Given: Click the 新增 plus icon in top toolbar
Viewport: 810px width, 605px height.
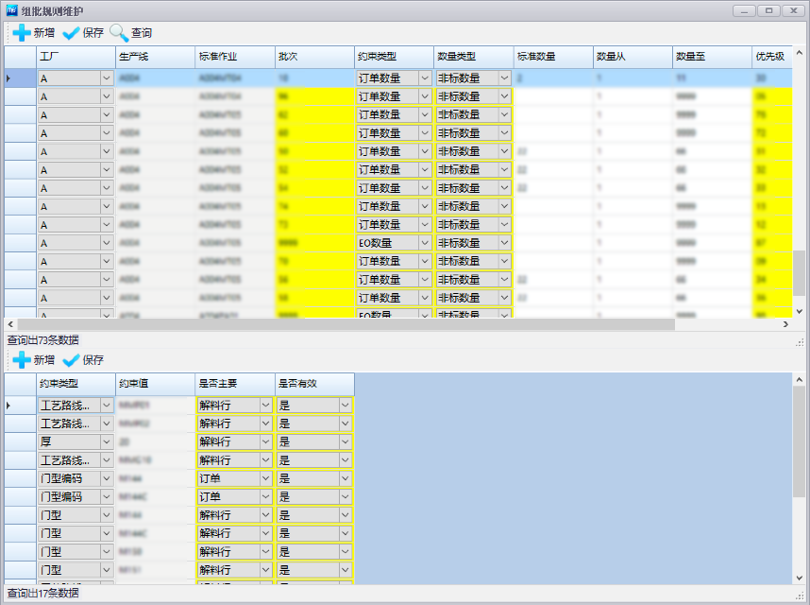Looking at the screenshot, I should (21, 32).
